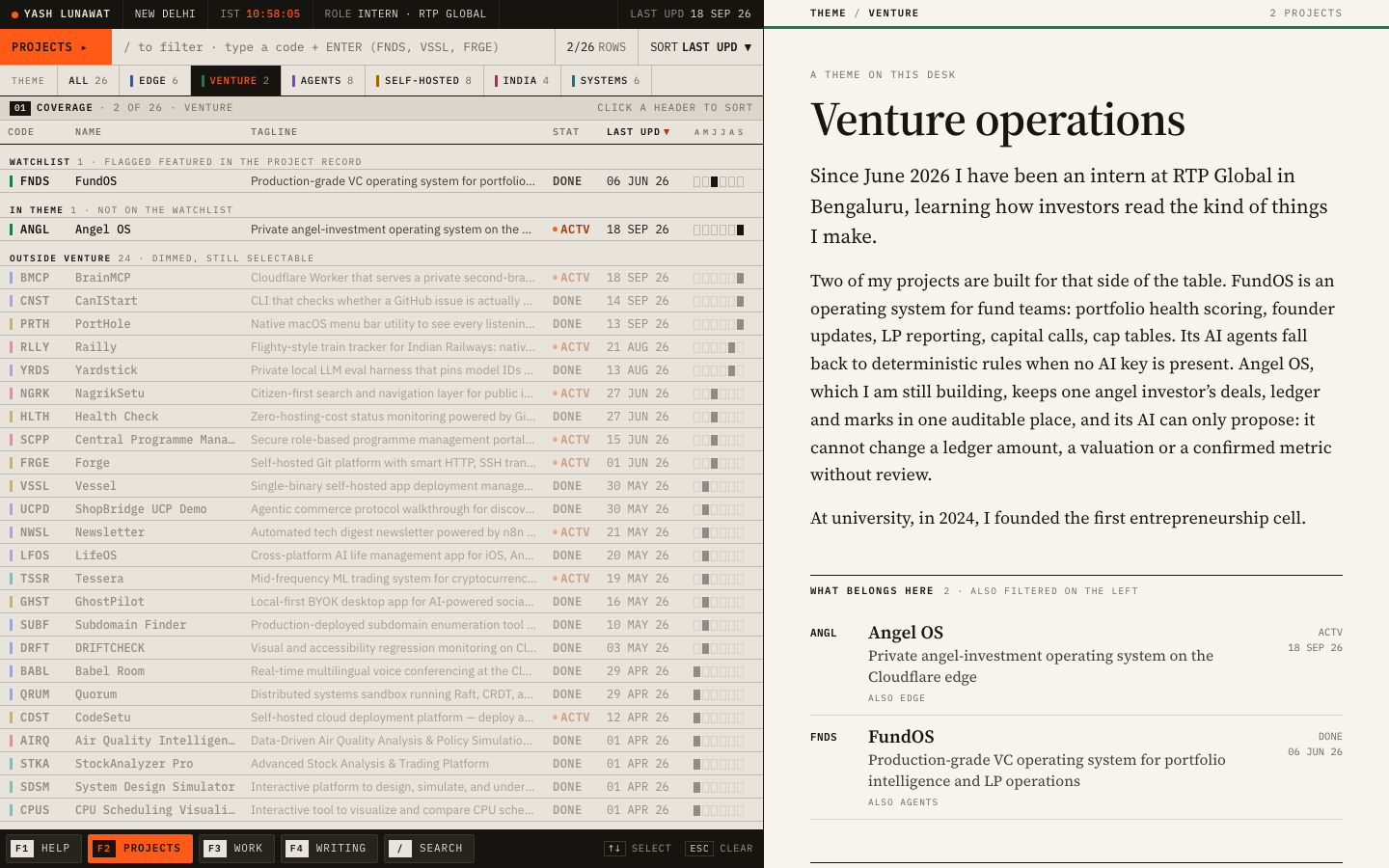The height and width of the screenshot is (868, 1389).
Task: Select the FNDS FundOS row
Action: click(x=381, y=181)
